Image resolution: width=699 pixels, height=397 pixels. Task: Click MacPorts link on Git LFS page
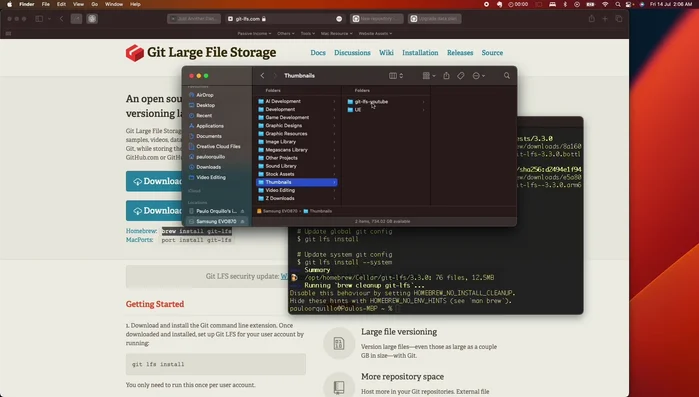click(x=139, y=240)
